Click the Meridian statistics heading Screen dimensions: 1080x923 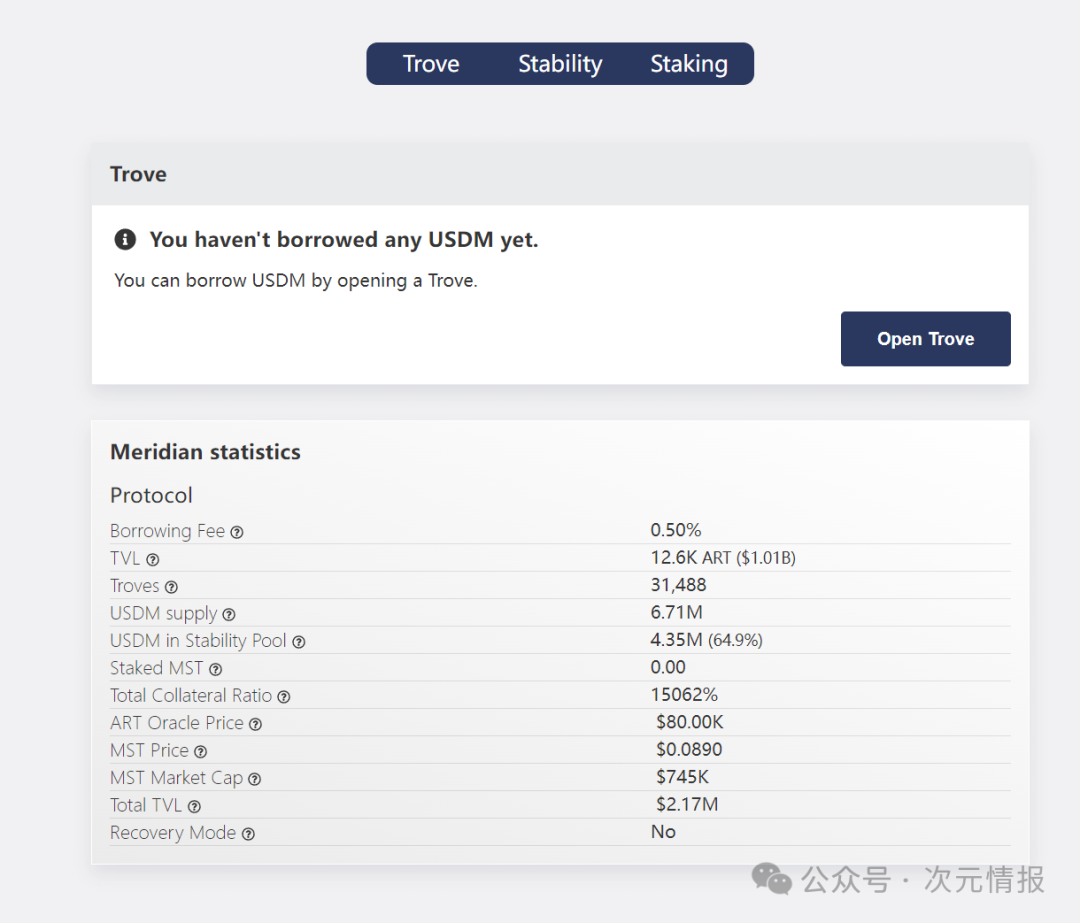(x=205, y=452)
